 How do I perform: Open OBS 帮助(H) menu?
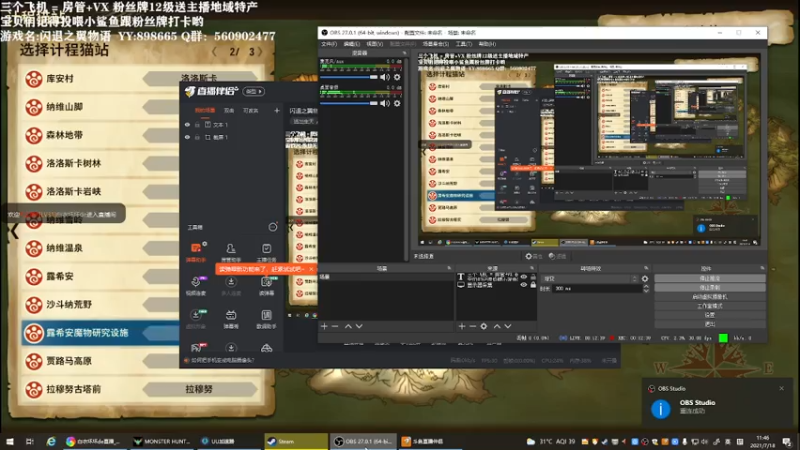tap(487, 44)
